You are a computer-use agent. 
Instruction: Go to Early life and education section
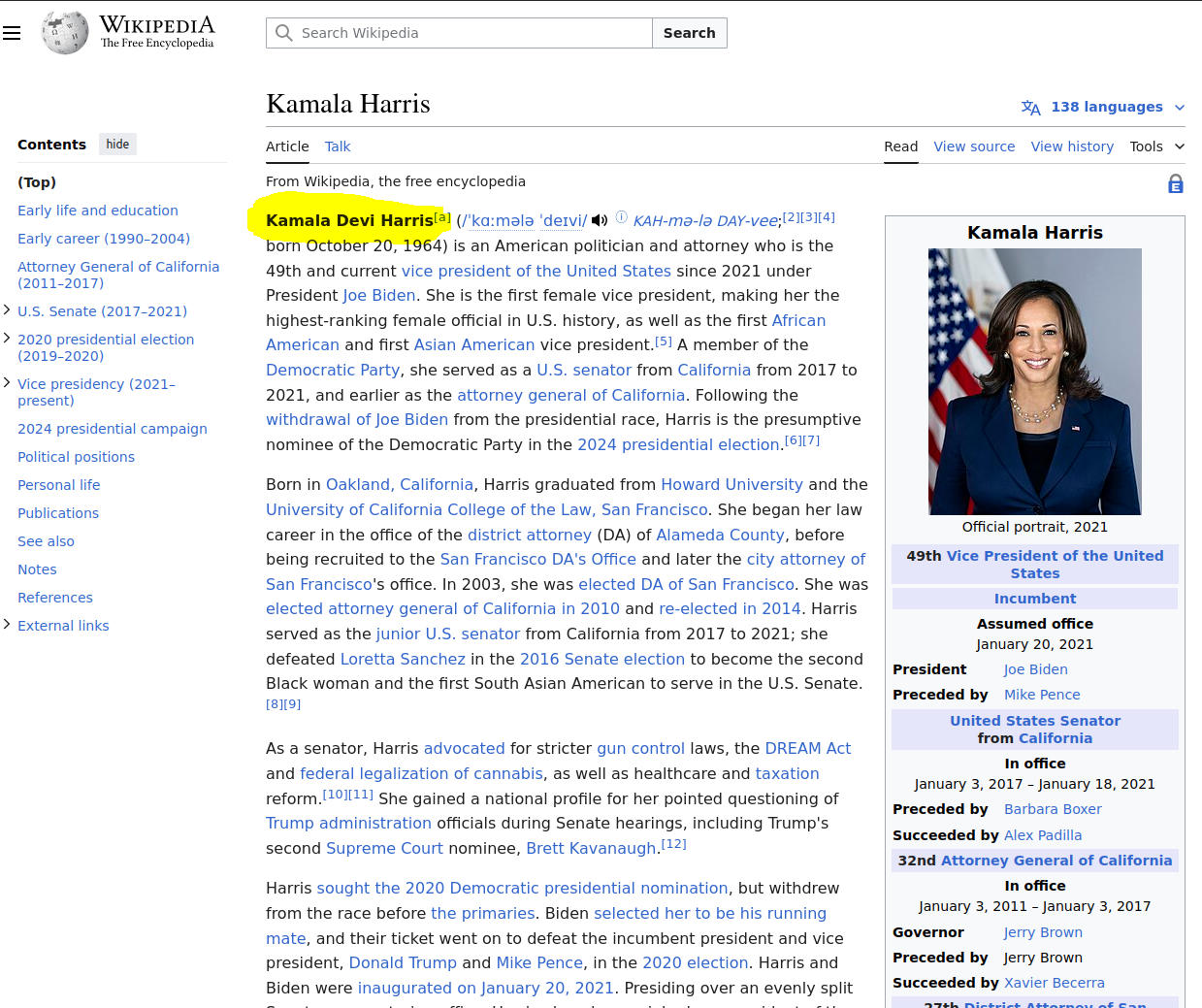click(98, 211)
